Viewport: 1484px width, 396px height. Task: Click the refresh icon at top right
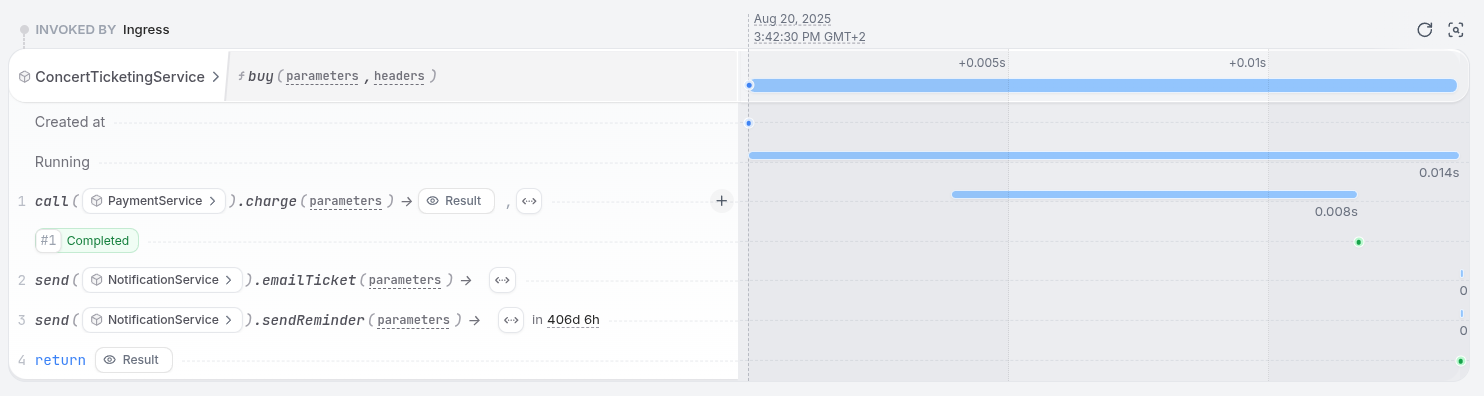pos(1425,29)
